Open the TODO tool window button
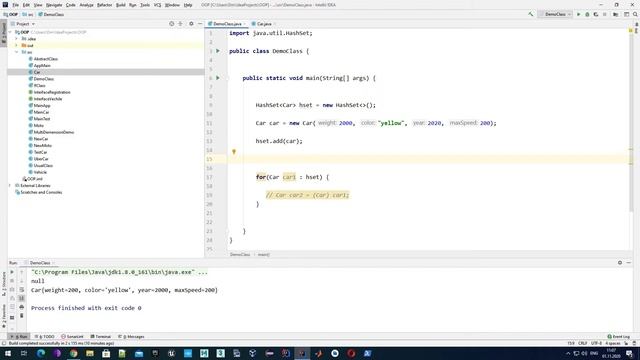The height and width of the screenshot is (360, 640). pos(45,337)
